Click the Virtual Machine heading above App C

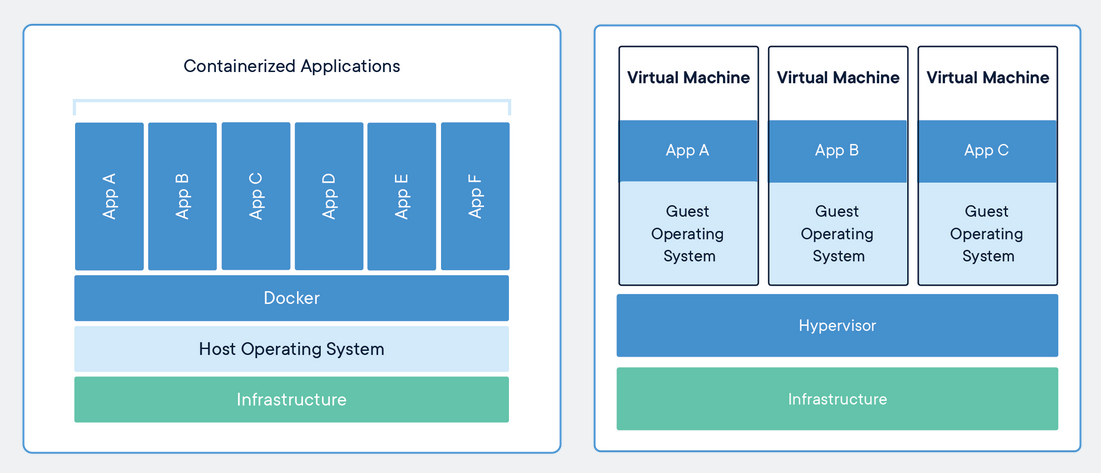point(987,78)
